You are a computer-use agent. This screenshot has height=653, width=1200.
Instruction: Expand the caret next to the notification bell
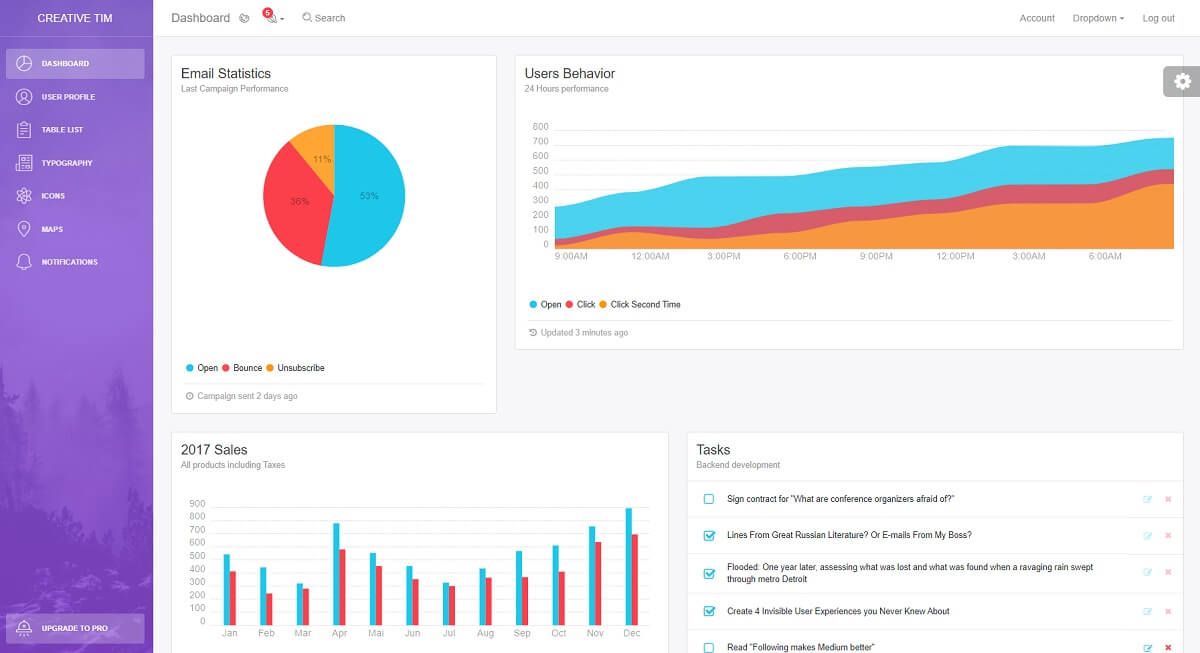(281, 20)
